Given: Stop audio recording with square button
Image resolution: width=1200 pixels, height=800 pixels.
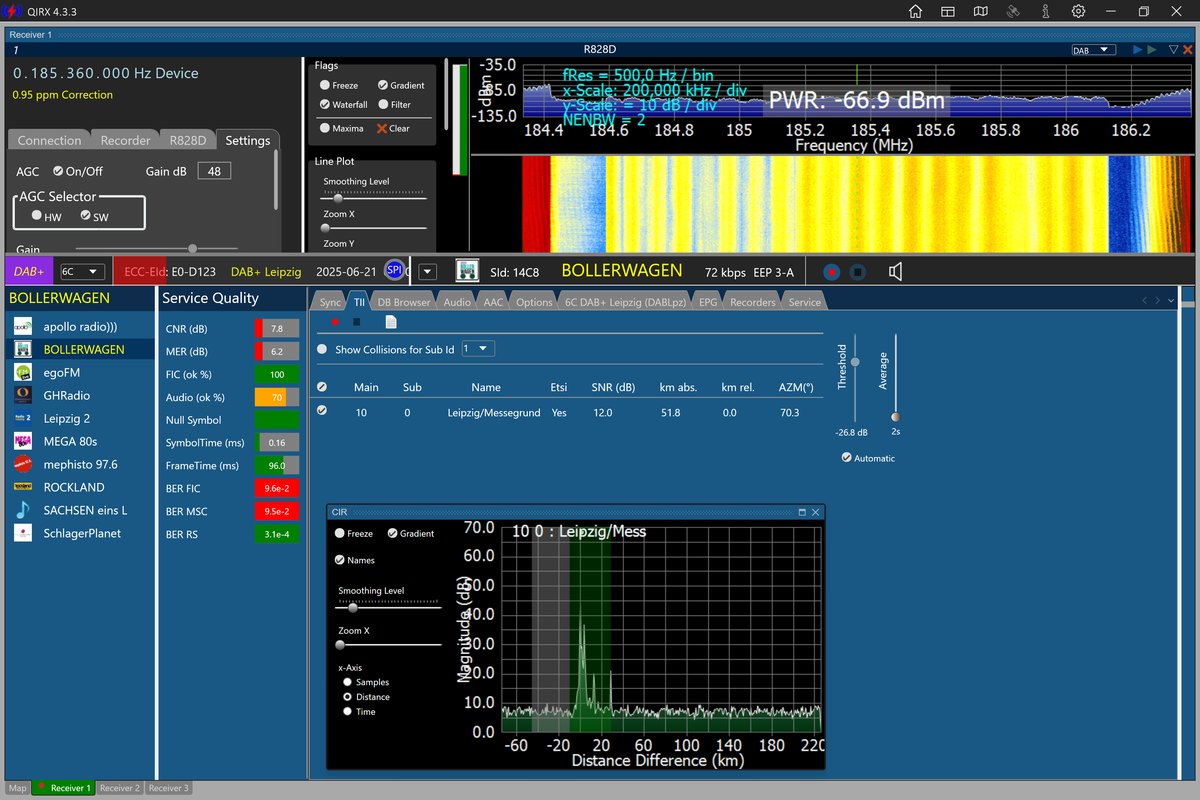Looking at the screenshot, I should [857, 271].
